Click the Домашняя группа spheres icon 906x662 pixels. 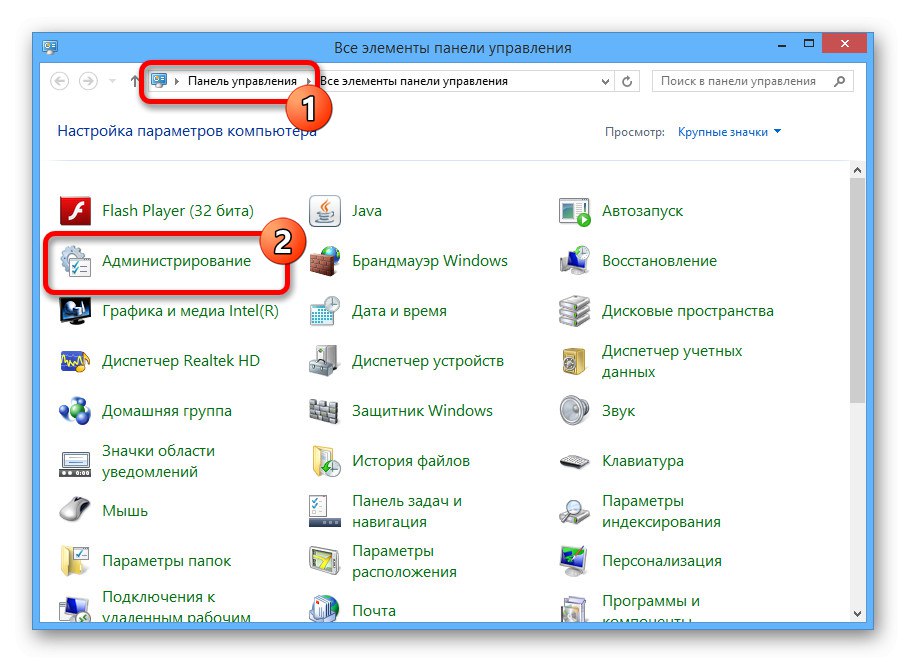click(75, 411)
